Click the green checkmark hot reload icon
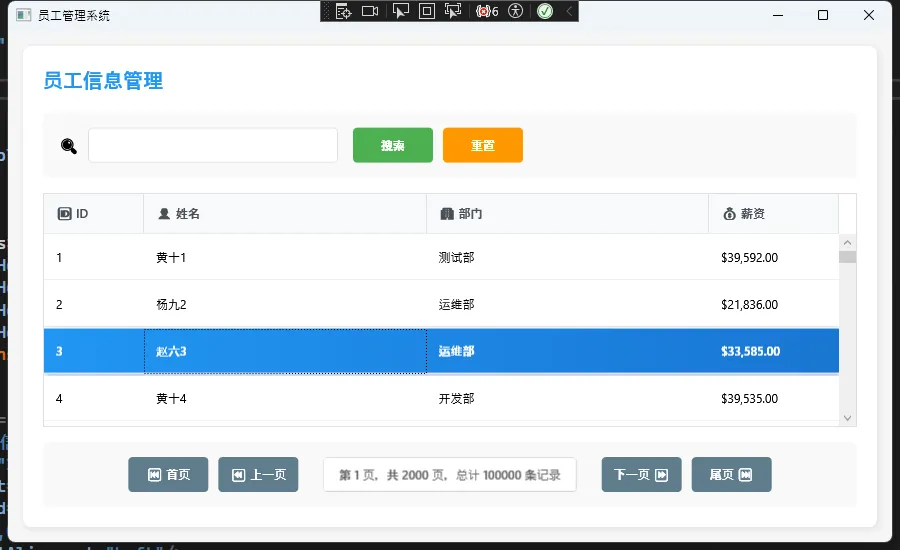Viewport: 900px width, 550px height. pyautogui.click(x=545, y=11)
